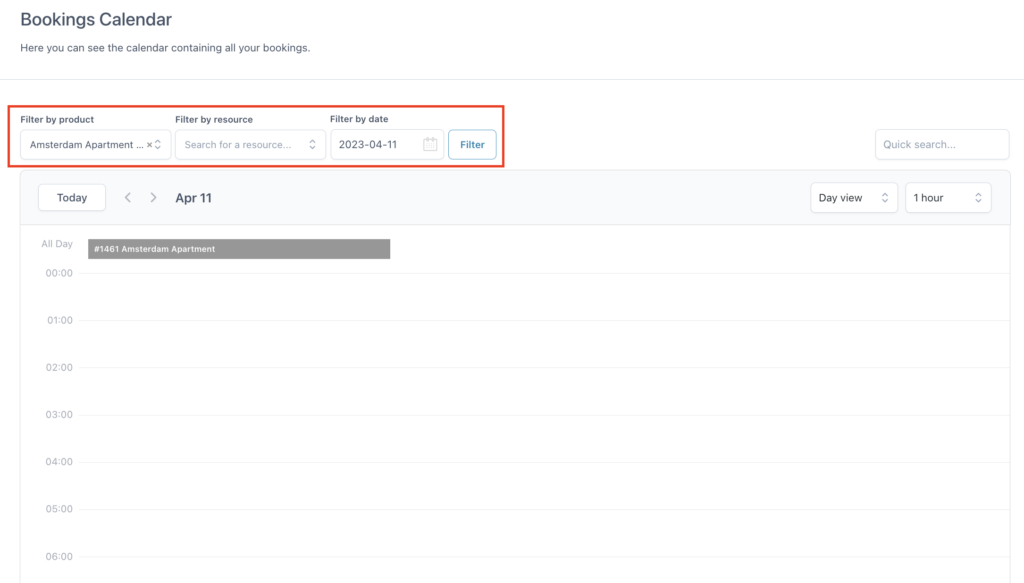
Task: Click the 00:00 time slot row
Action: (x=544, y=296)
